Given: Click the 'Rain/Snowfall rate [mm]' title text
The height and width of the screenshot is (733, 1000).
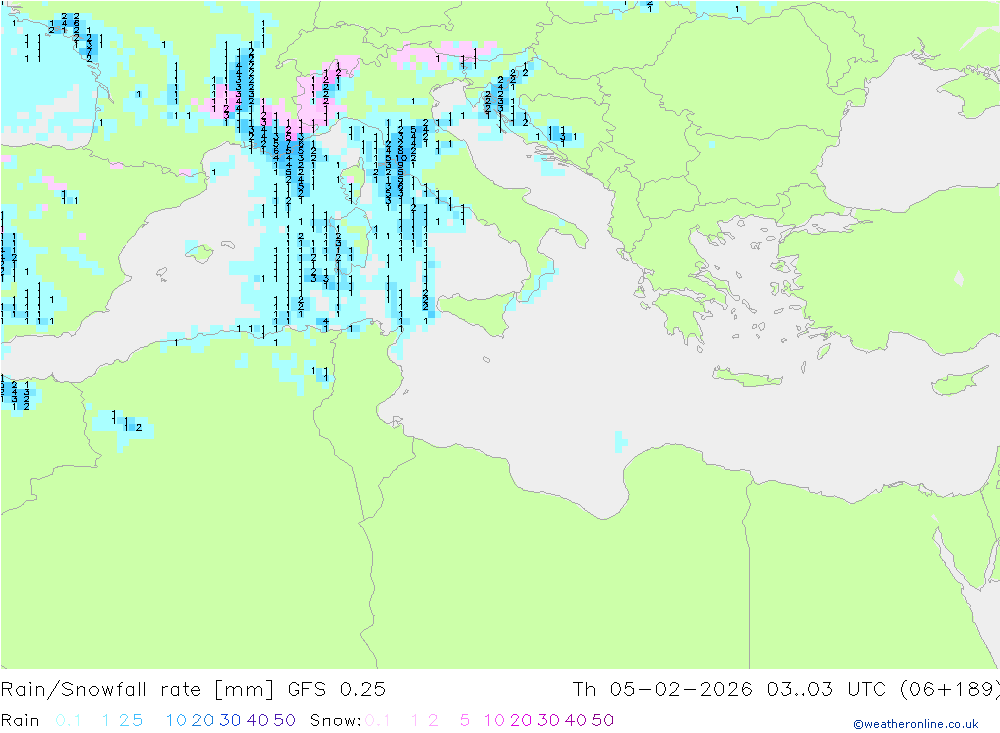Looking at the screenshot, I should pyautogui.click(x=137, y=690).
